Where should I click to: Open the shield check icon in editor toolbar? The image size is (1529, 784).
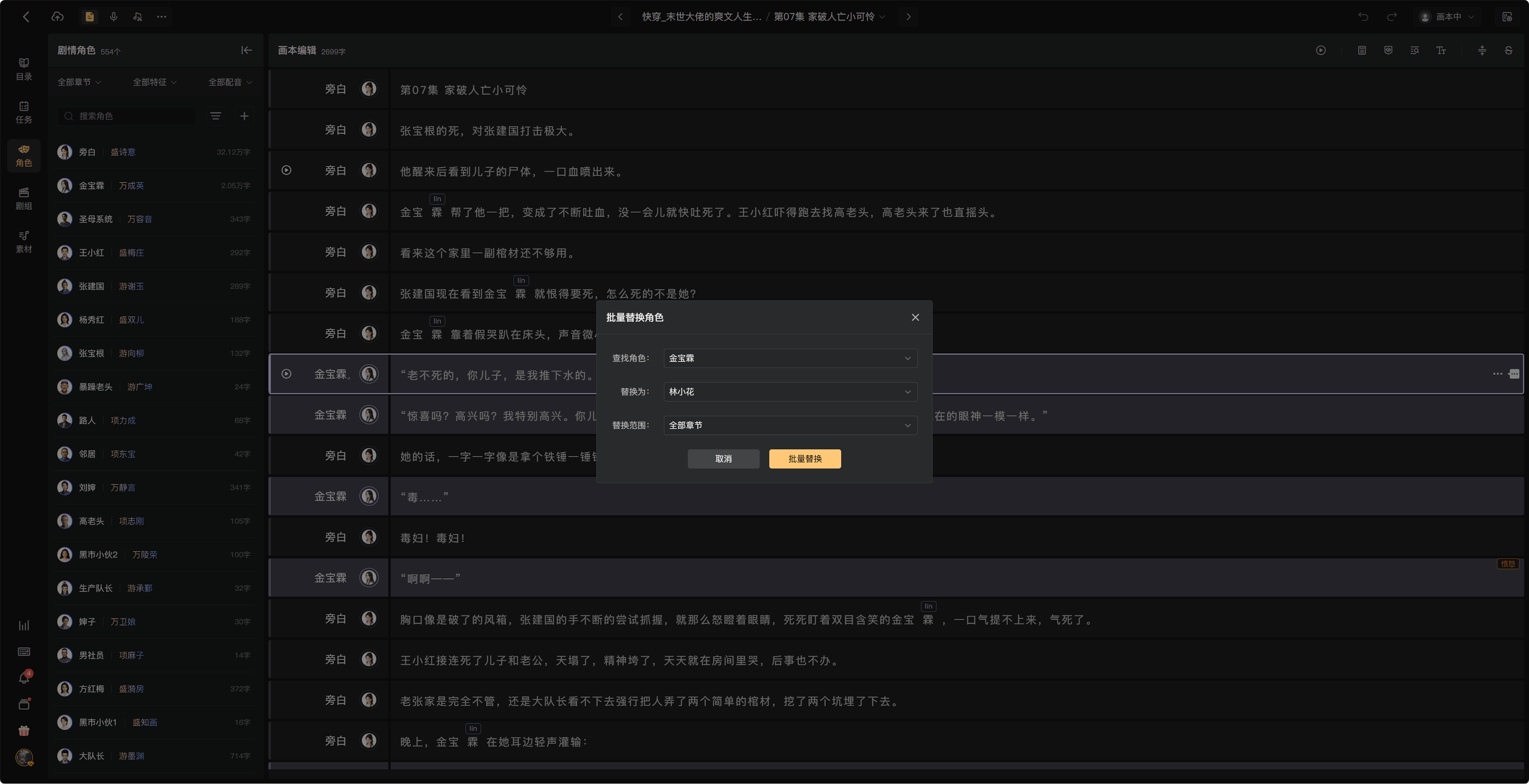1388,51
